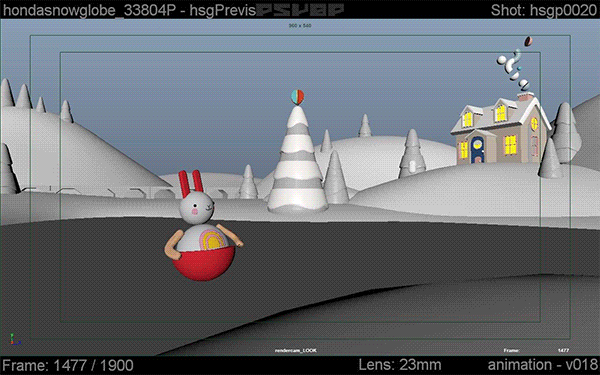Click the rainbow emblem on bunny's belly
Image resolution: width=600 pixels, height=375 pixels.
click(x=210, y=240)
